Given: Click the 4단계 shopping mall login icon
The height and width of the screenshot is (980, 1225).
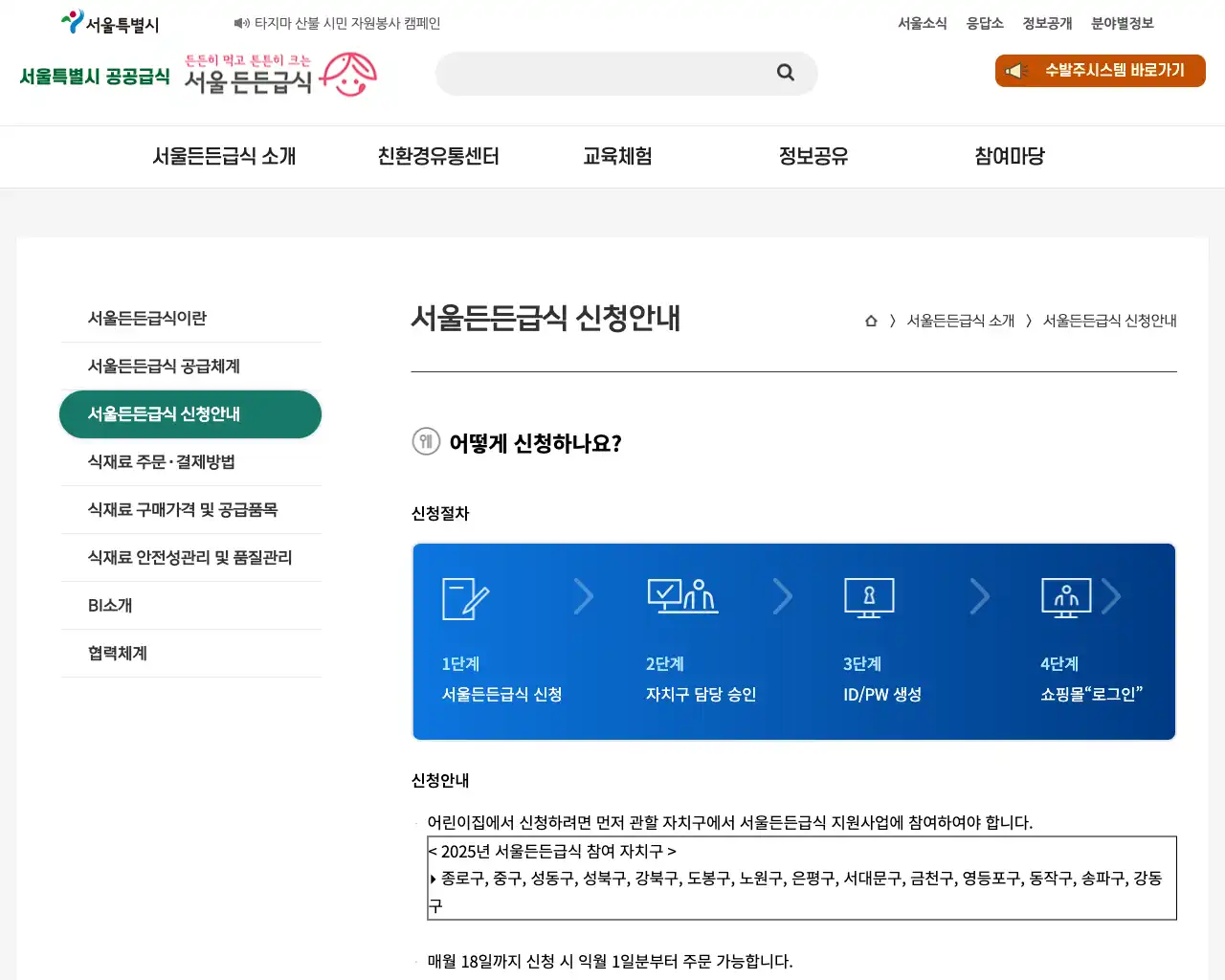Looking at the screenshot, I should pyautogui.click(x=1065, y=596).
